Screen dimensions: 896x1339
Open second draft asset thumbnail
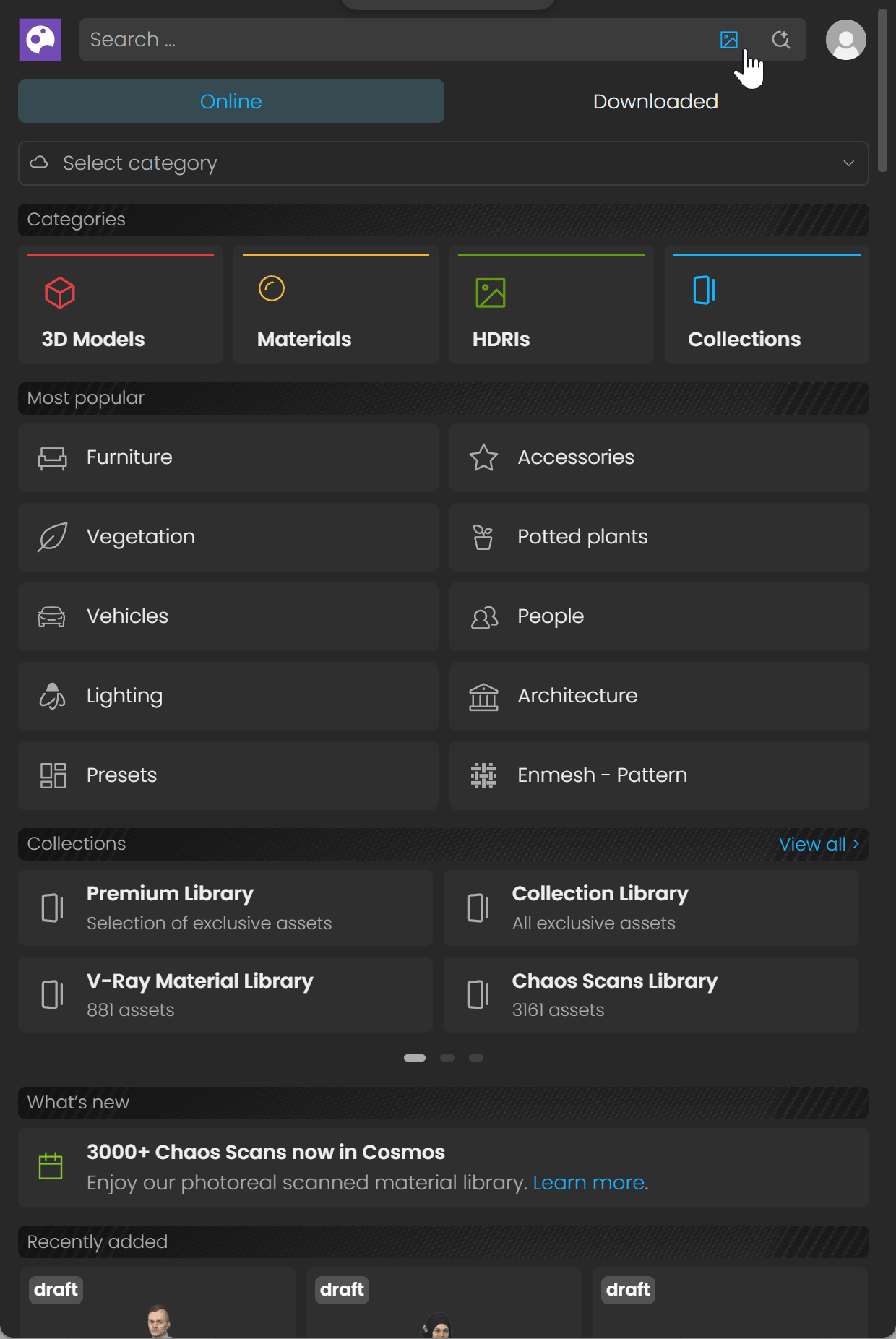444,1301
